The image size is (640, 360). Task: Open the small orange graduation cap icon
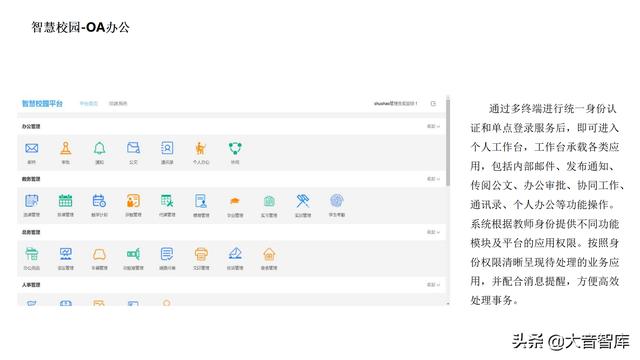click(235, 201)
